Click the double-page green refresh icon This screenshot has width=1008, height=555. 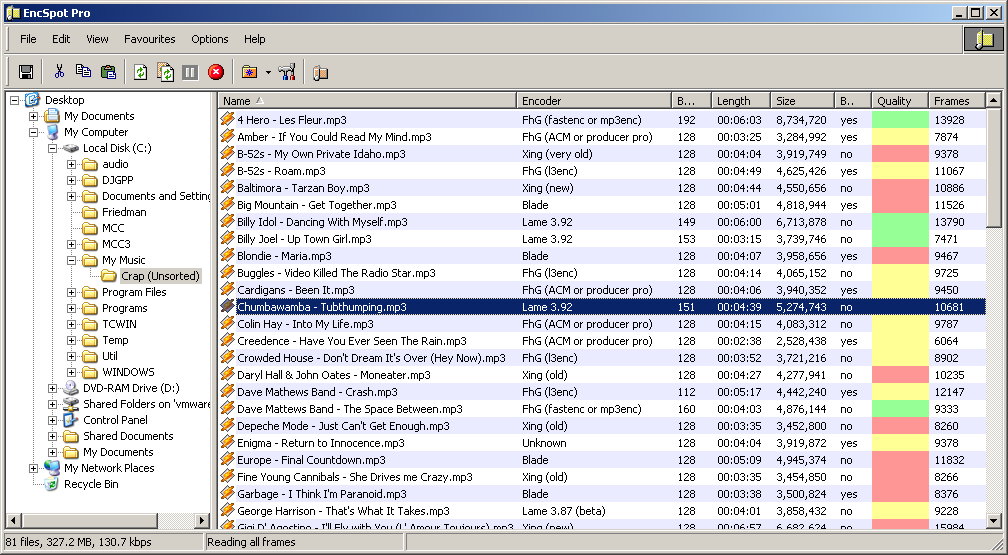point(165,72)
